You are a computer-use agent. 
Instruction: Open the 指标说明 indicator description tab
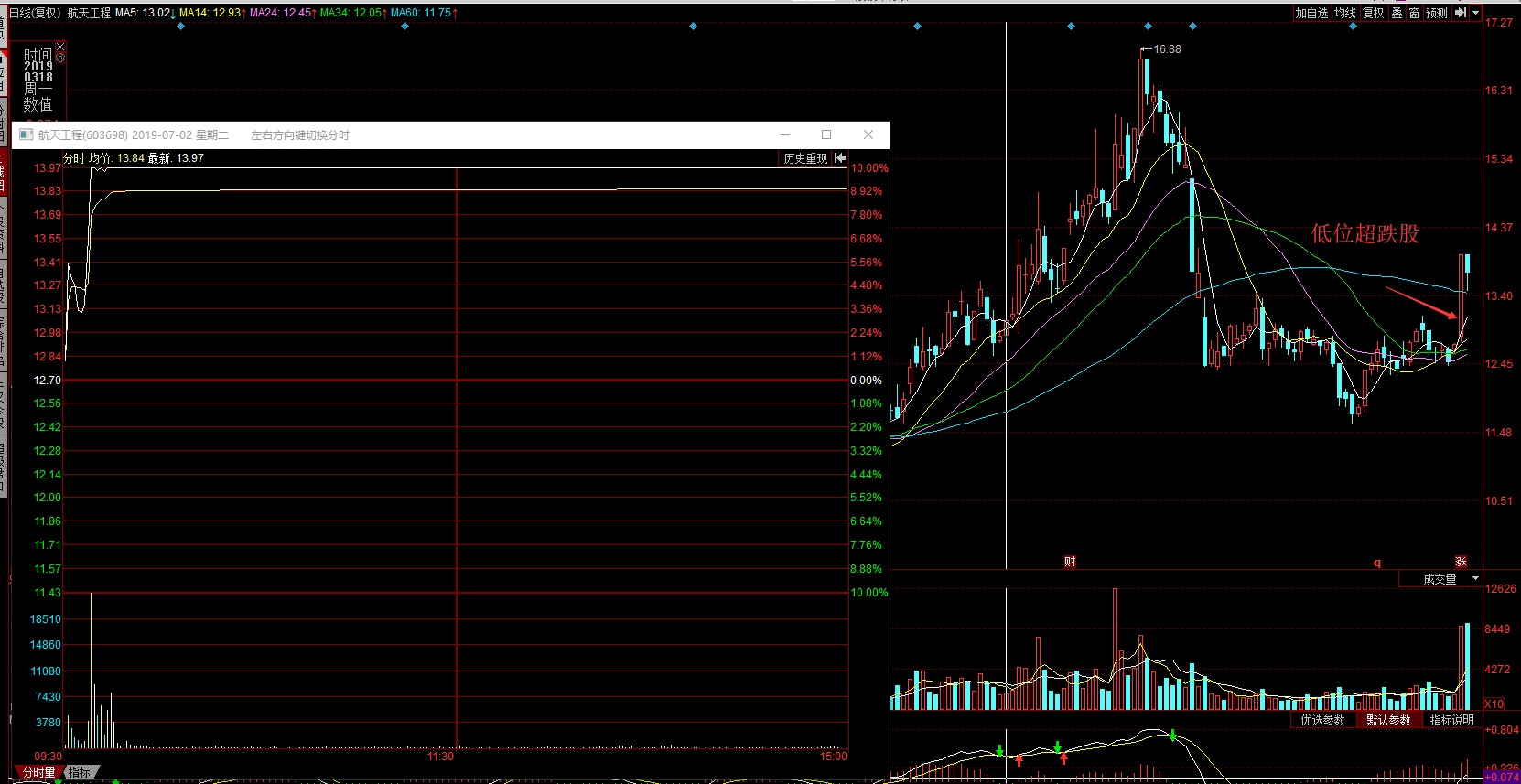(x=1452, y=720)
